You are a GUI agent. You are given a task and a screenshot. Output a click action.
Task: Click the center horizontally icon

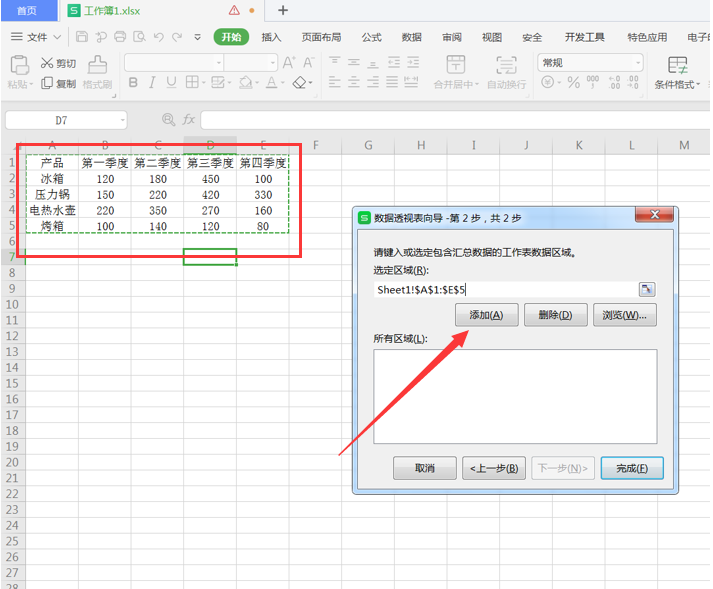(x=354, y=82)
